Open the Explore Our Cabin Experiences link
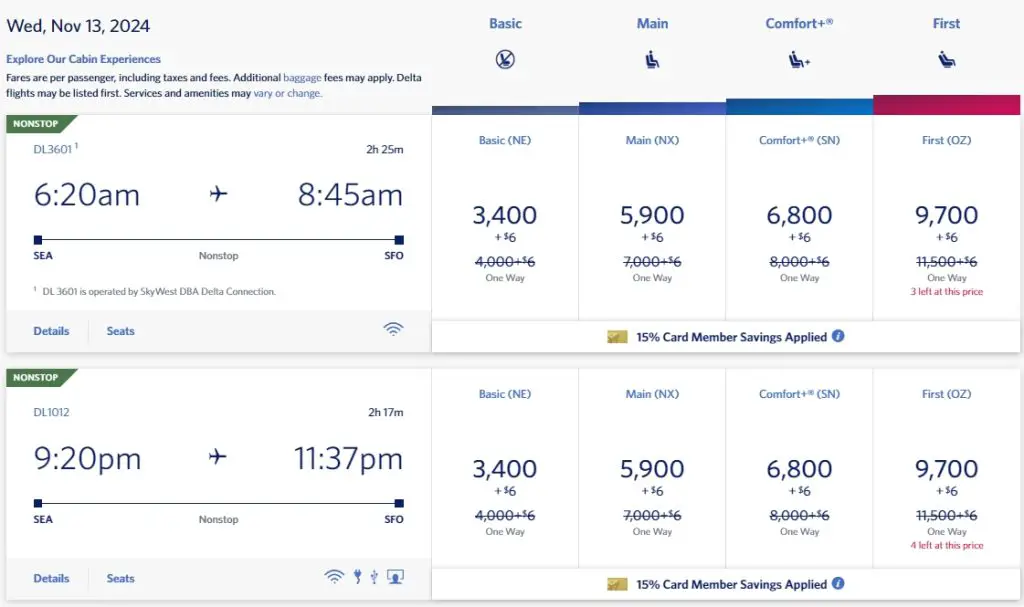This screenshot has height=607, width=1024. [x=83, y=59]
